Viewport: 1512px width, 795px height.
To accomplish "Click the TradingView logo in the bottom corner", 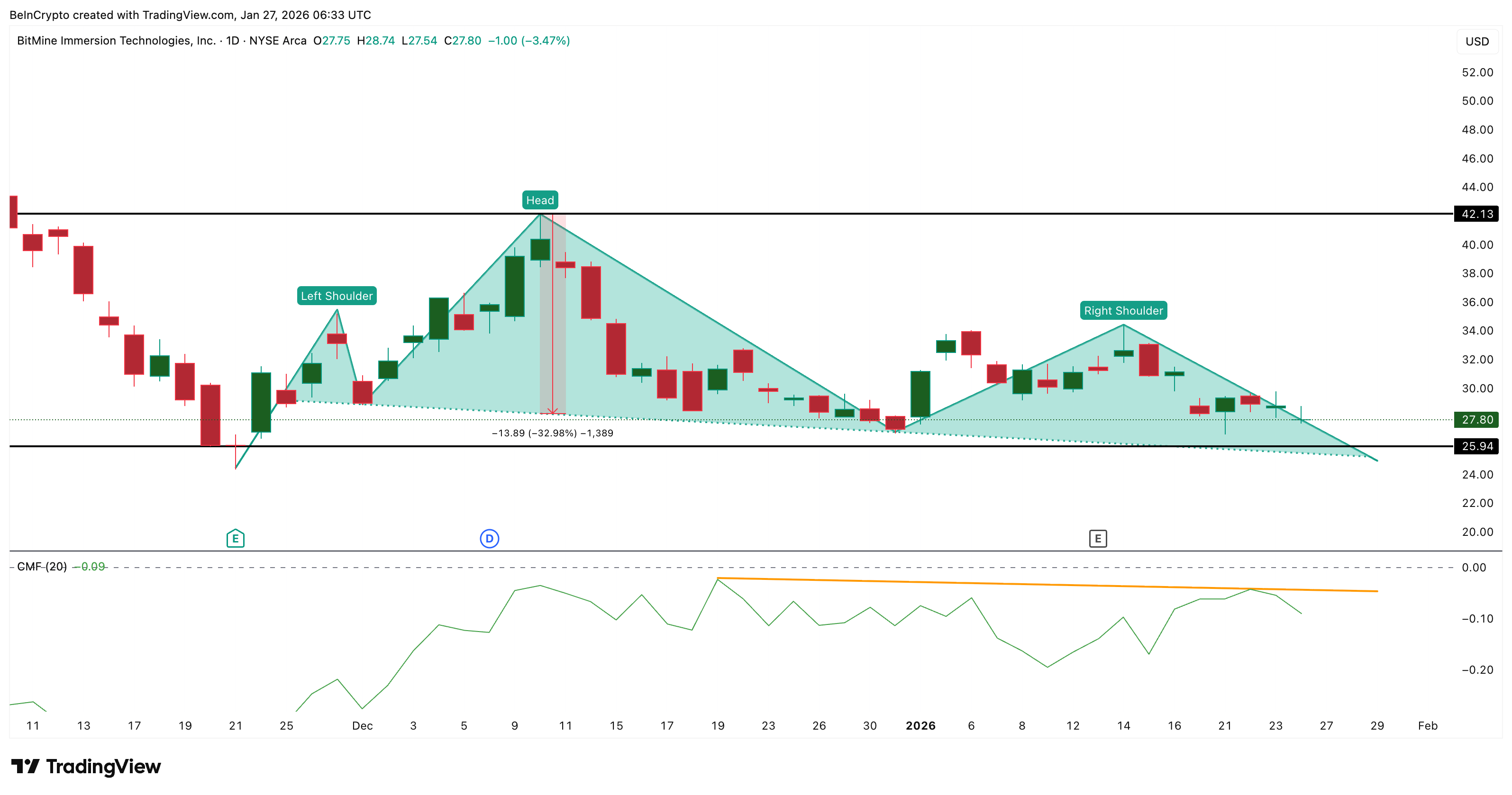I will pyautogui.click(x=86, y=766).
